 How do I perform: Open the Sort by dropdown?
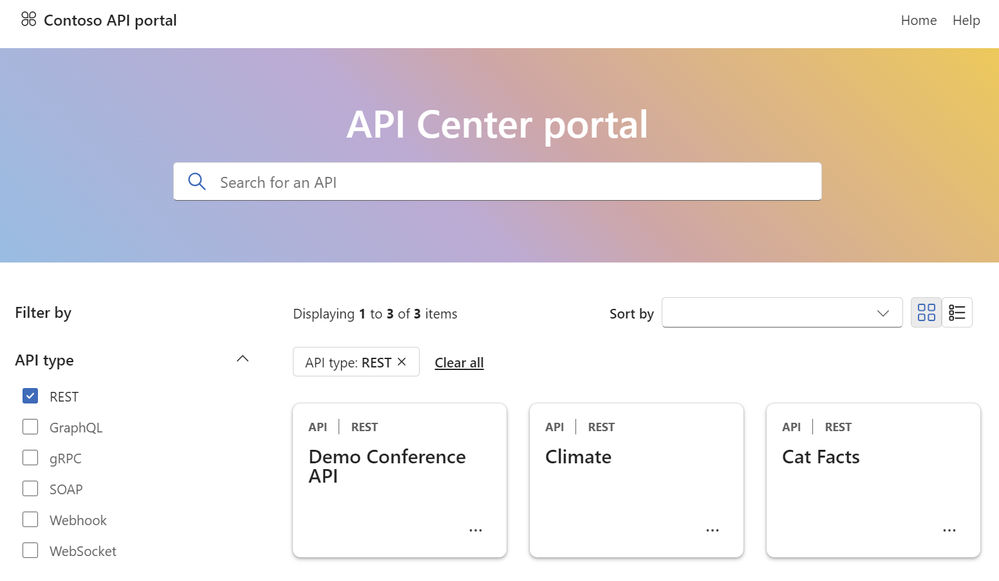(x=782, y=313)
